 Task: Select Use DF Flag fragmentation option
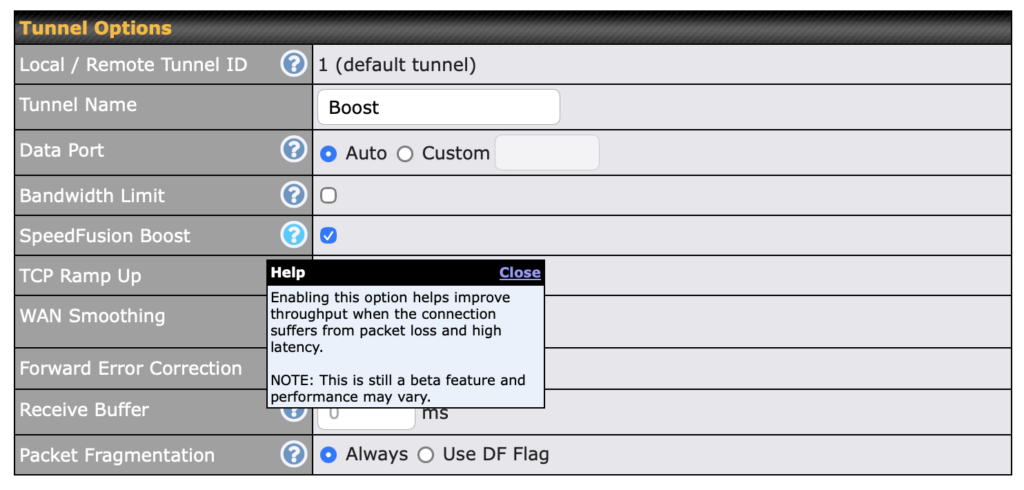[x=426, y=454]
